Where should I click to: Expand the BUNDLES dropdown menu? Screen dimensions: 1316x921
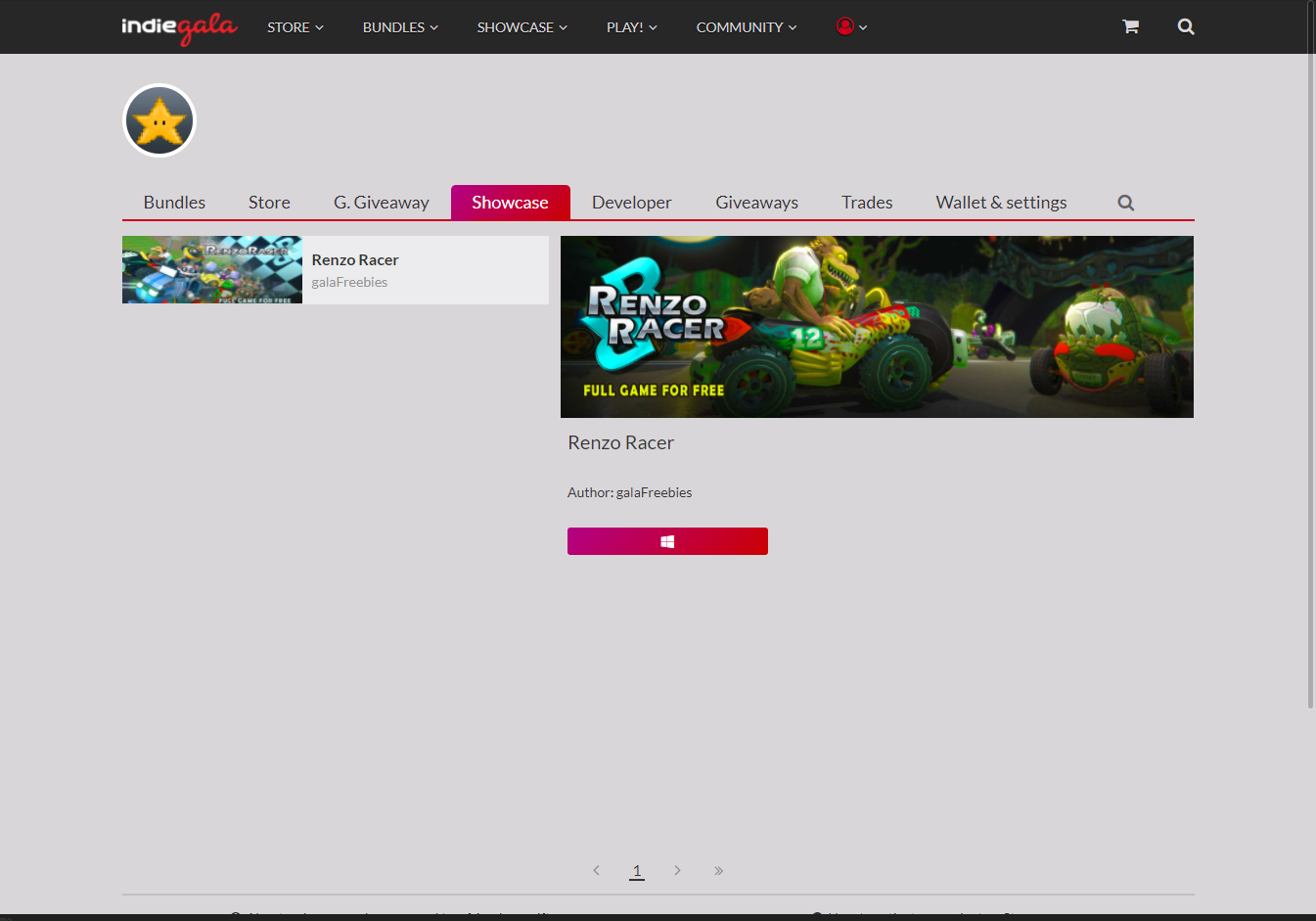click(400, 27)
